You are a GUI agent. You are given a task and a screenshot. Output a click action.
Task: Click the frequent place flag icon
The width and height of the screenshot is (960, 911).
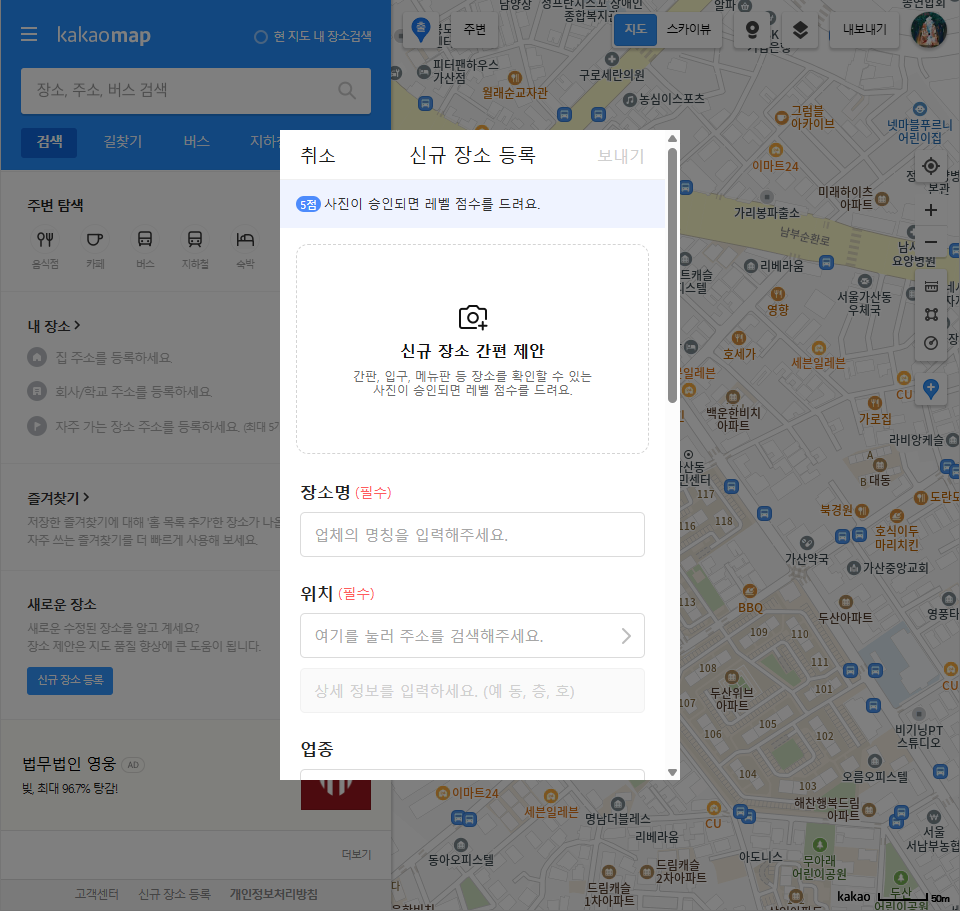(x=37, y=426)
